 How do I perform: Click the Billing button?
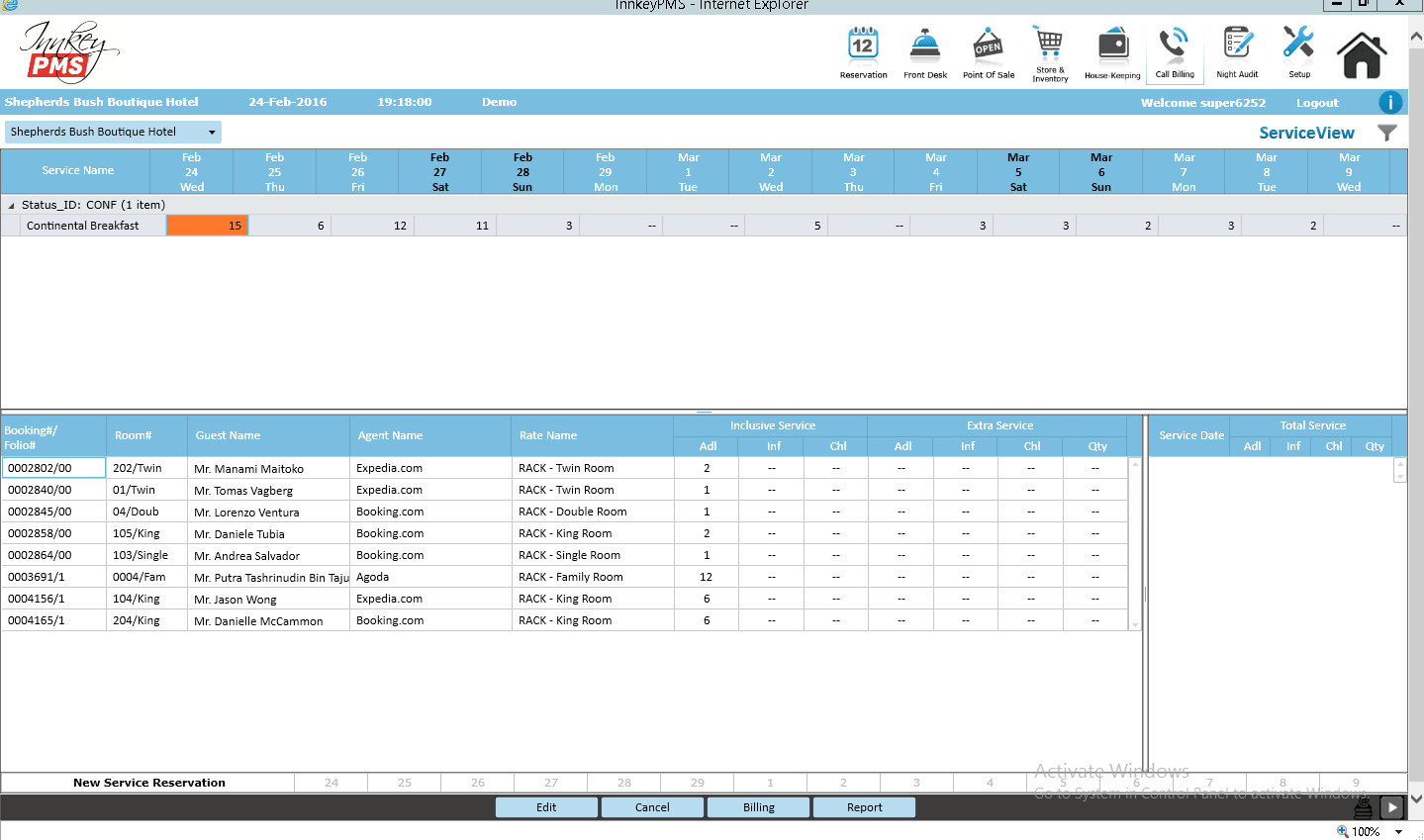coord(758,807)
